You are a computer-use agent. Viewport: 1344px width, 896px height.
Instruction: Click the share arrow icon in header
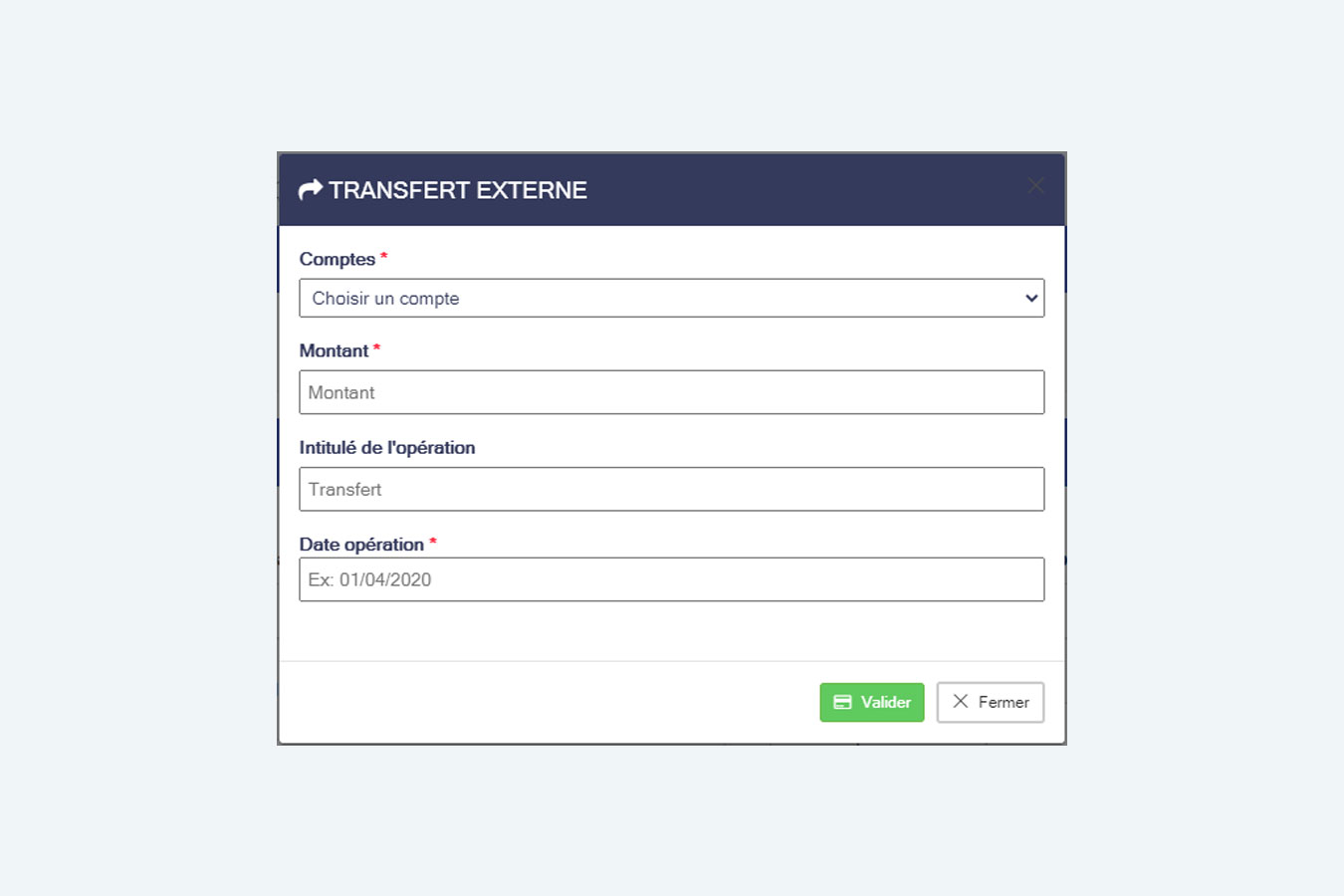[x=311, y=189]
